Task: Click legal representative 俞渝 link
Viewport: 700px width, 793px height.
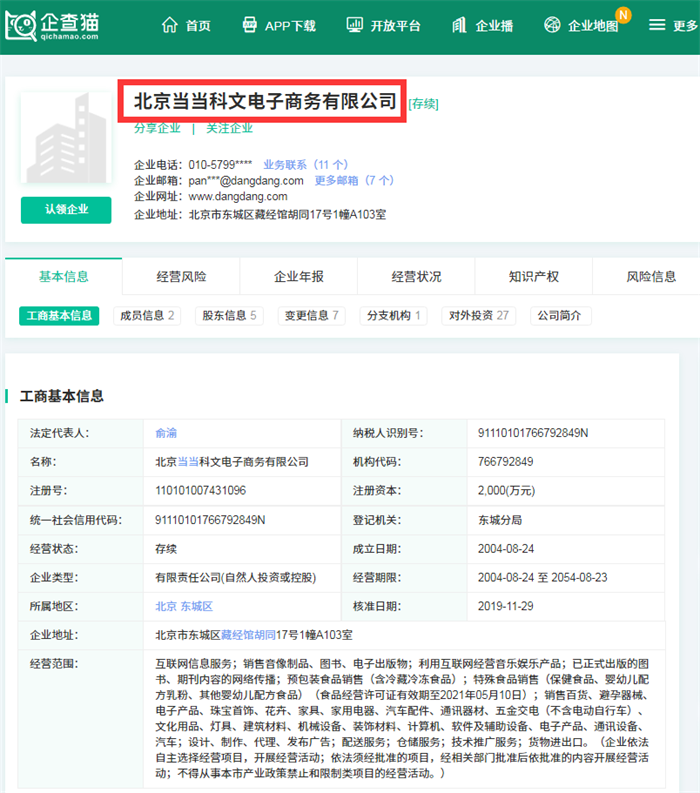Action: click(166, 433)
